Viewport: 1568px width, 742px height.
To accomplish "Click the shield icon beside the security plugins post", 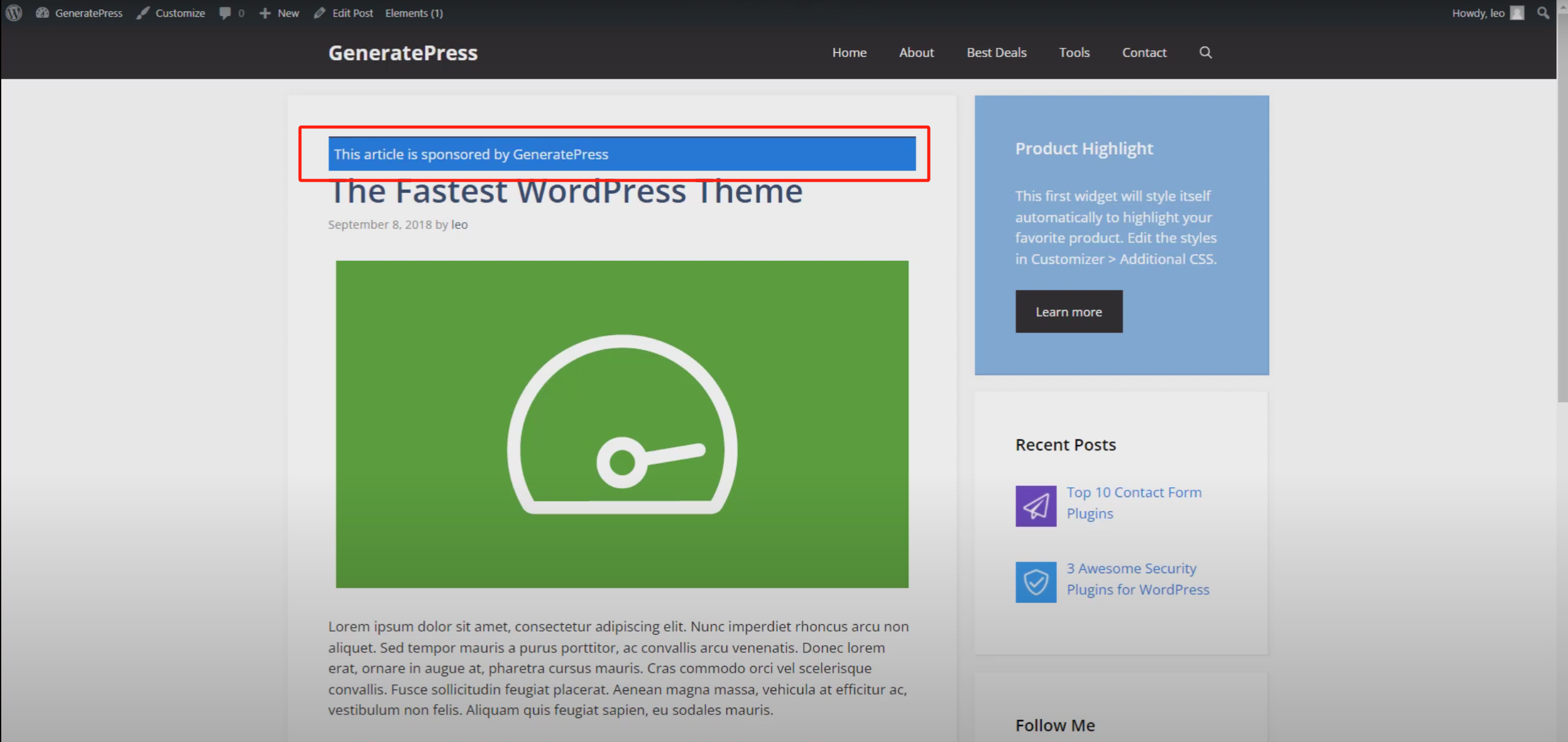I will (x=1036, y=581).
